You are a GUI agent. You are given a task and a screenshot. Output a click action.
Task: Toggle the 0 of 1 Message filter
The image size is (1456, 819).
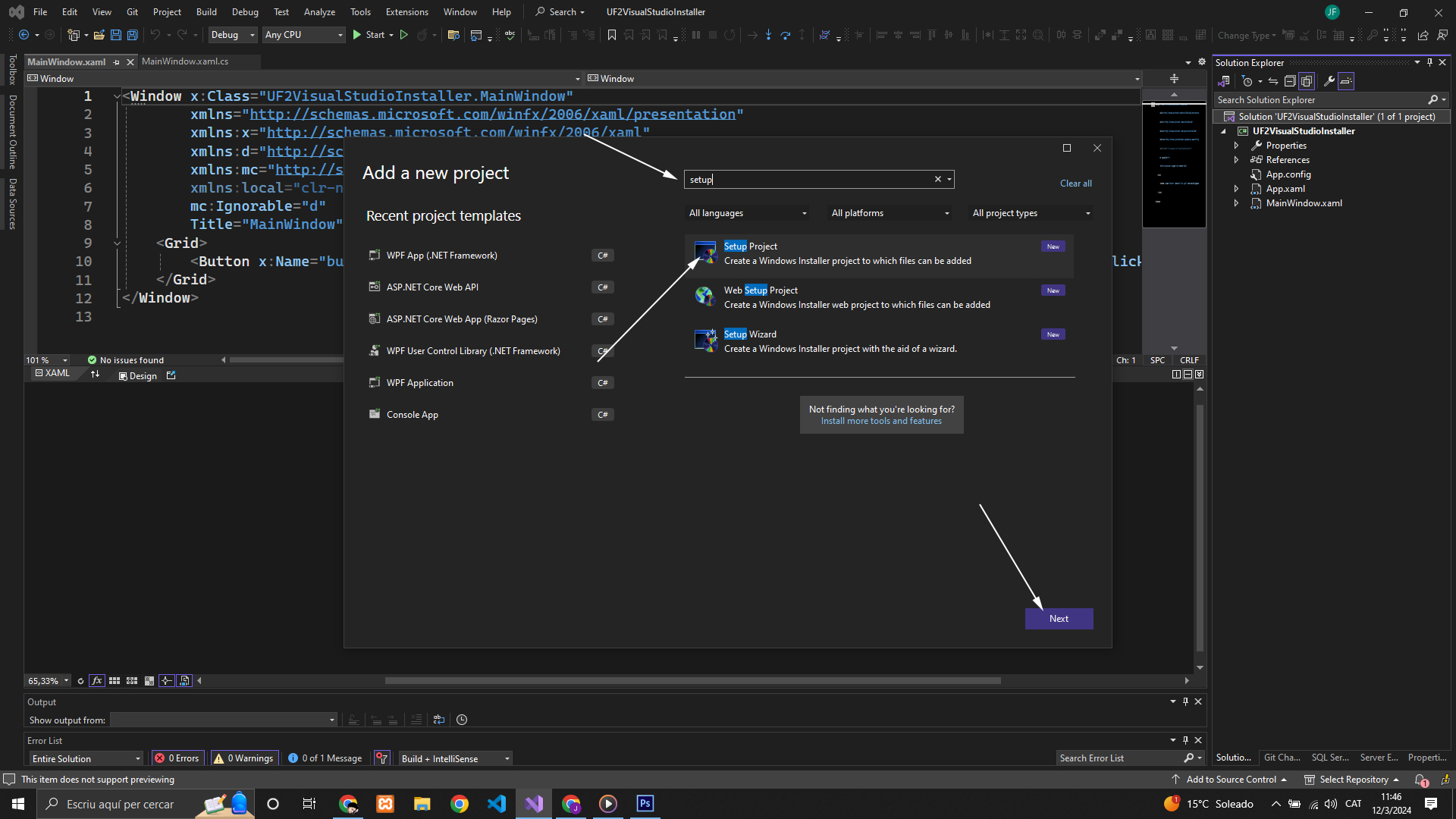[325, 758]
